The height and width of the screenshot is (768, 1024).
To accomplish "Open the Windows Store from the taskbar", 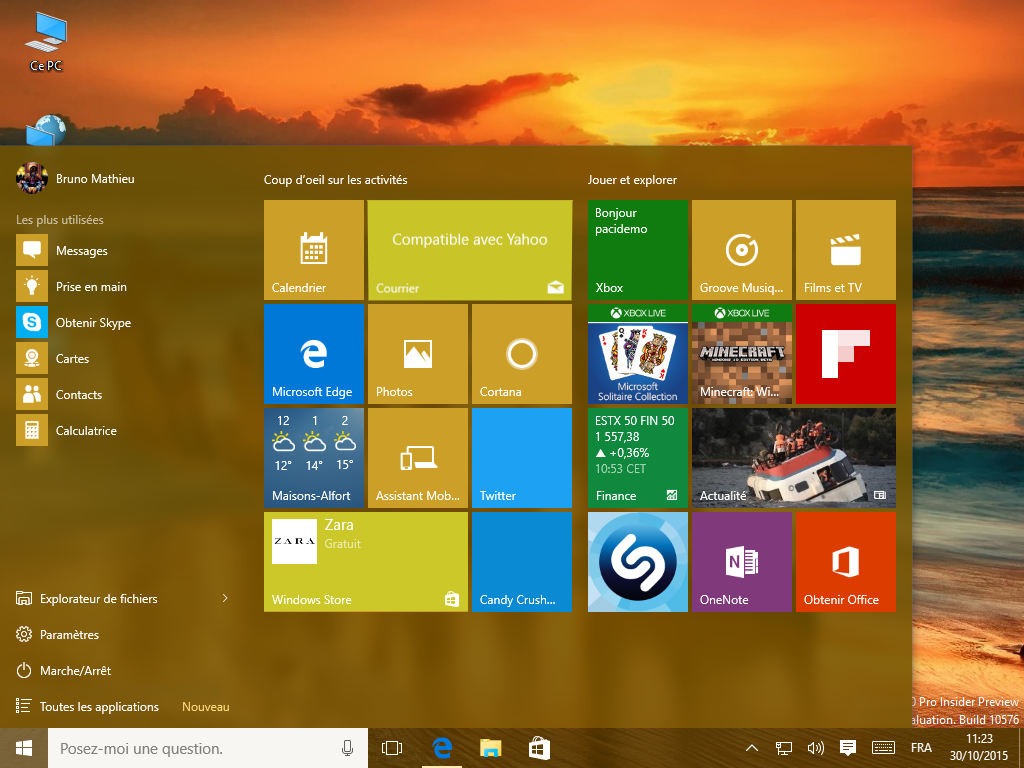I will [539, 747].
